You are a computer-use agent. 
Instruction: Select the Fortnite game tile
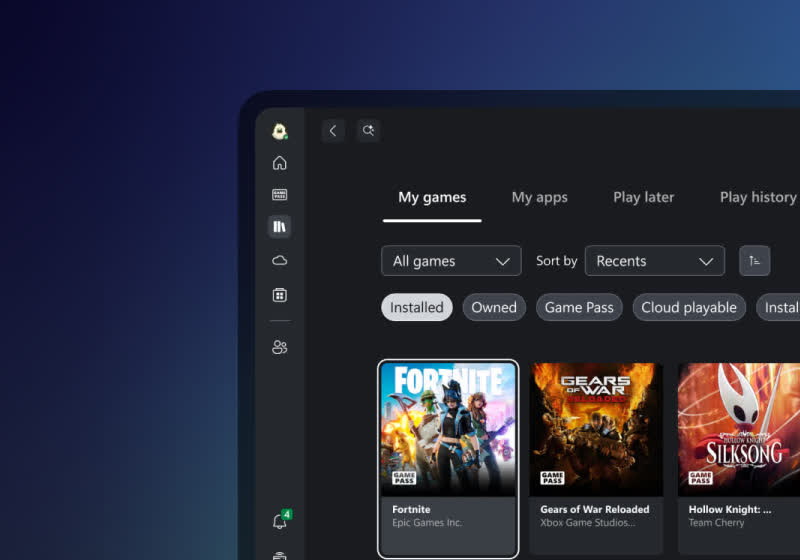(x=448, y=457)
